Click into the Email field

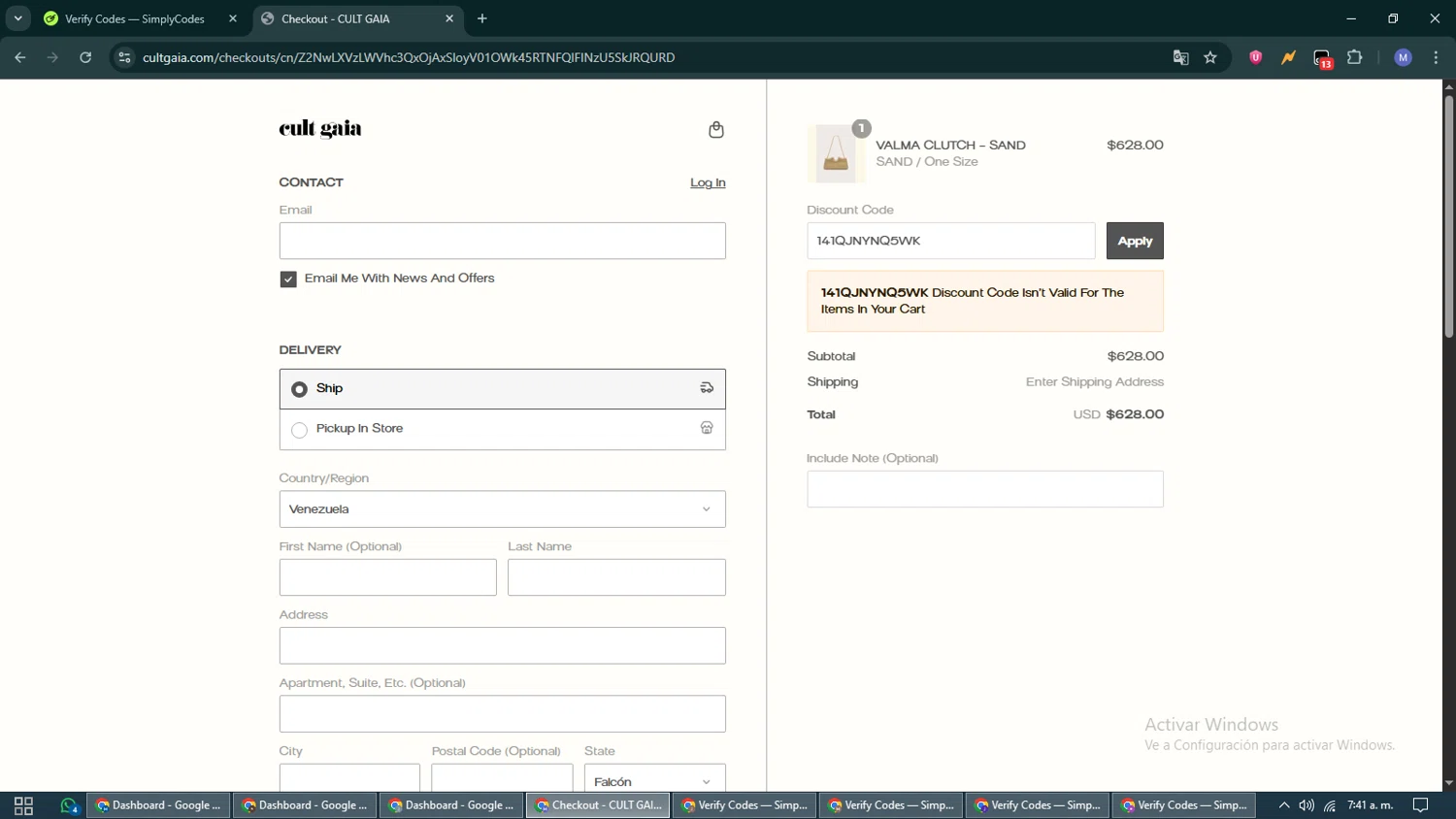[x=503, y=241]
